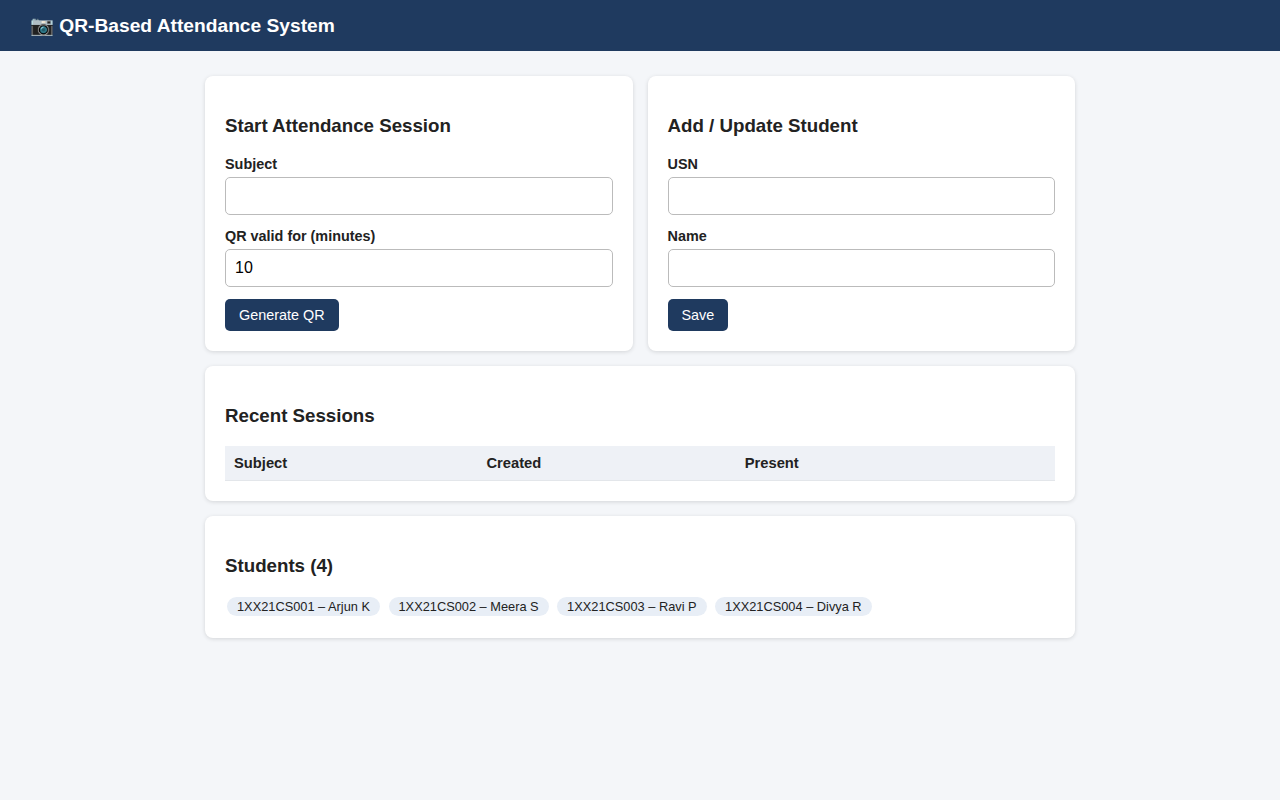The width and height of the screenshot is (1280, 800).
Task: Click the Students (4) heading
Action: tap(279, 566)
